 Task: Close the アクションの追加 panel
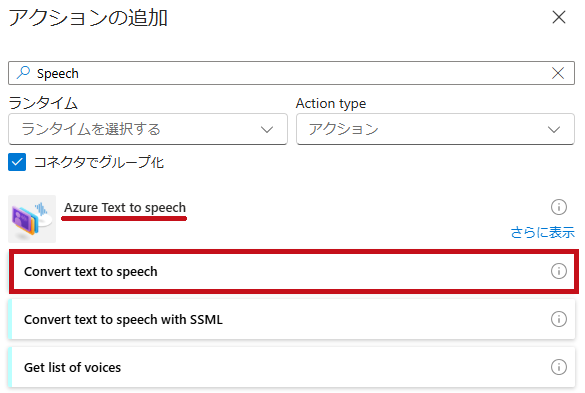tap(559, 17)
